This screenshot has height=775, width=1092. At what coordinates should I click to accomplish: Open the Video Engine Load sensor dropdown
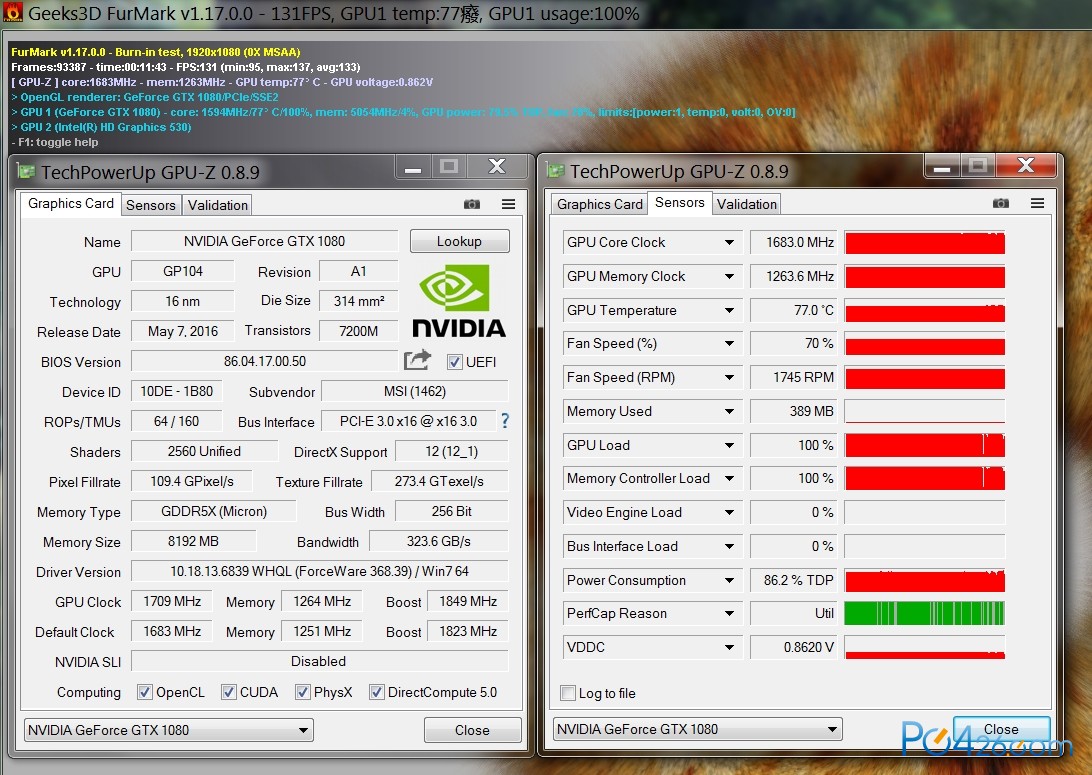tap(729, 512)
